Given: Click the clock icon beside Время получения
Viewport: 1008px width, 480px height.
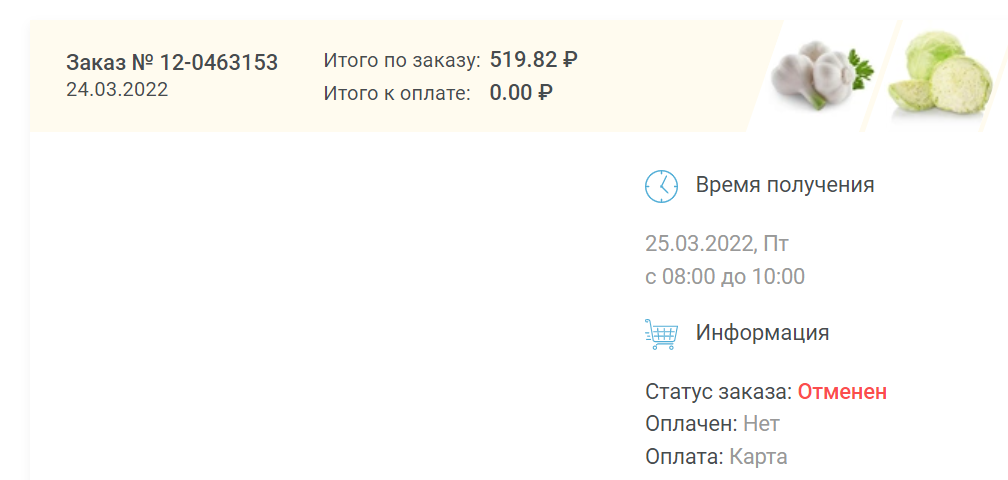Looking at the screenshot, I should 662,186.
